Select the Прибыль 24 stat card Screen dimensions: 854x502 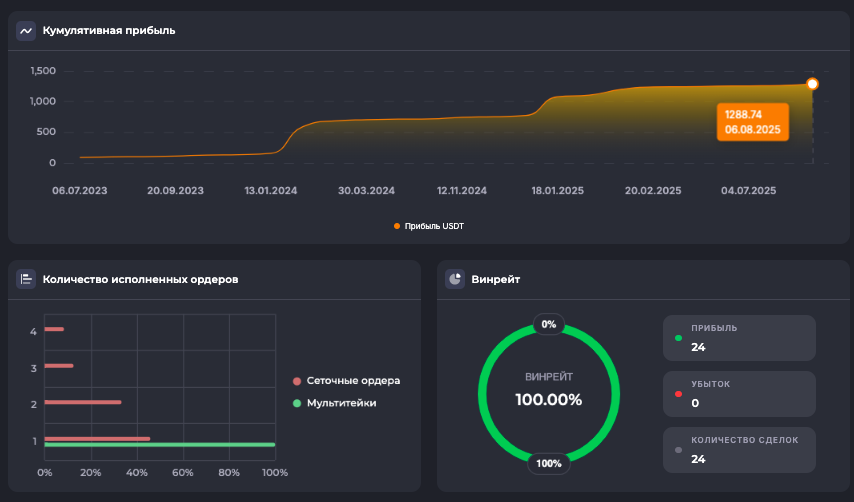click(739, 338)
